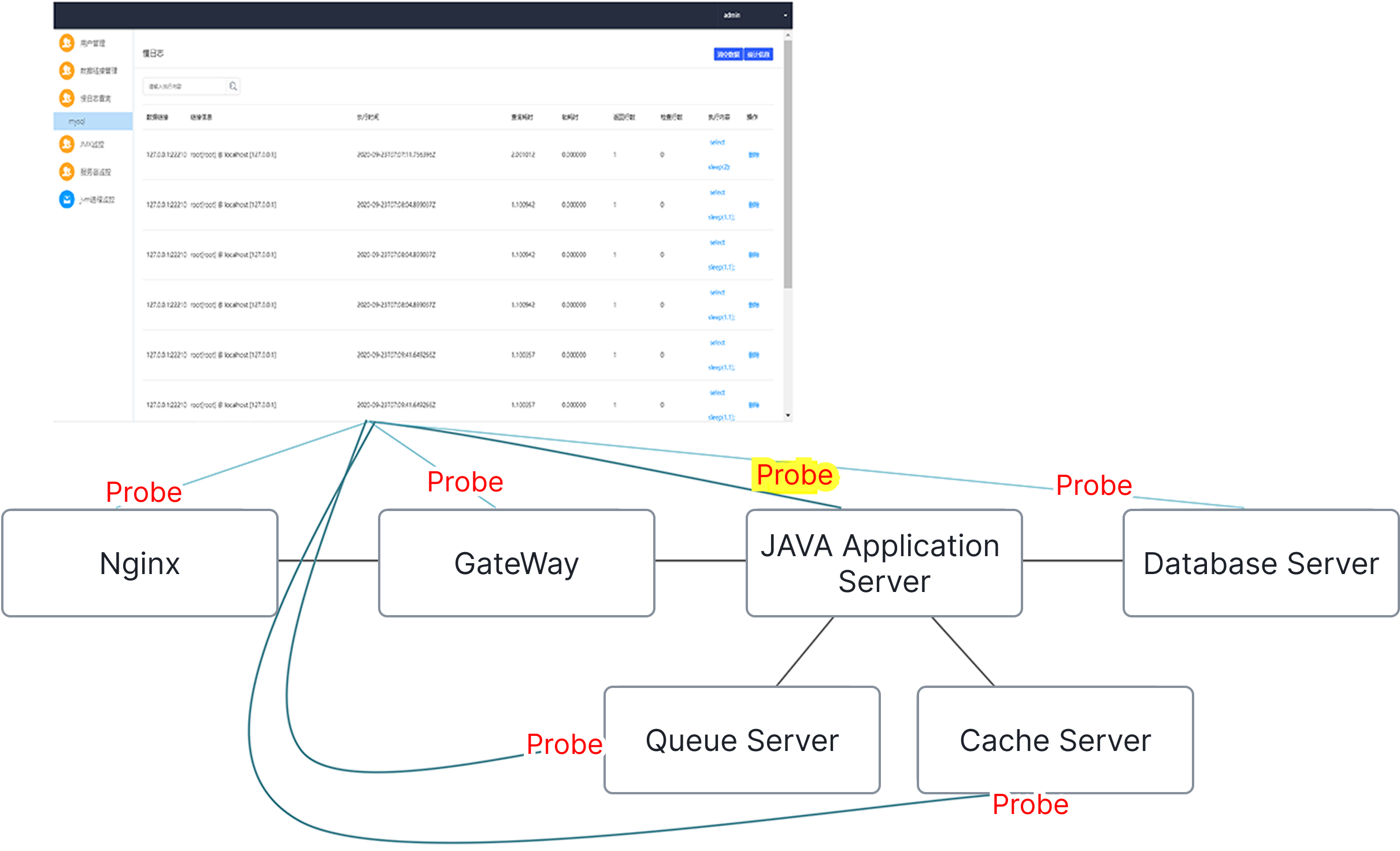Viewport: 1400px width, 851px height.
Task: Click the second orange sidebar icon
Action: tap(67, 71)
